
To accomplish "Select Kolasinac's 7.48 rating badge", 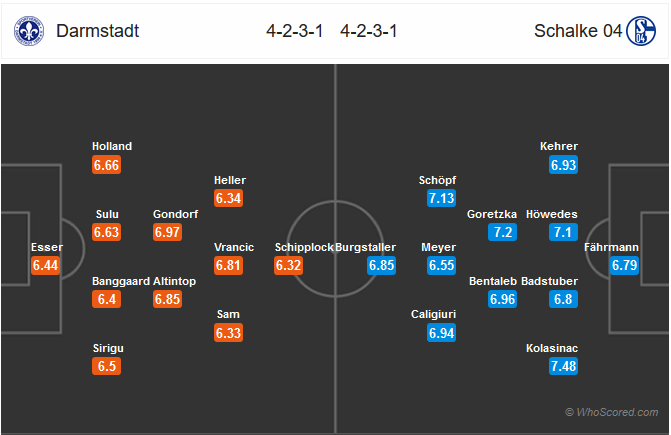I will [x=563, y=366].
